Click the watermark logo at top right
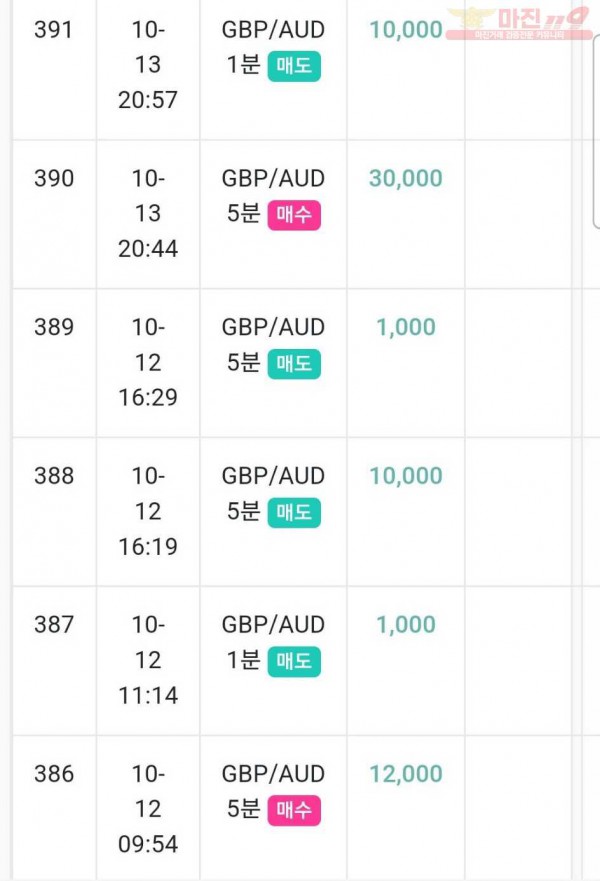Image resolution: width=600 pixels, height=881 pixels. (x=519, y=24)
